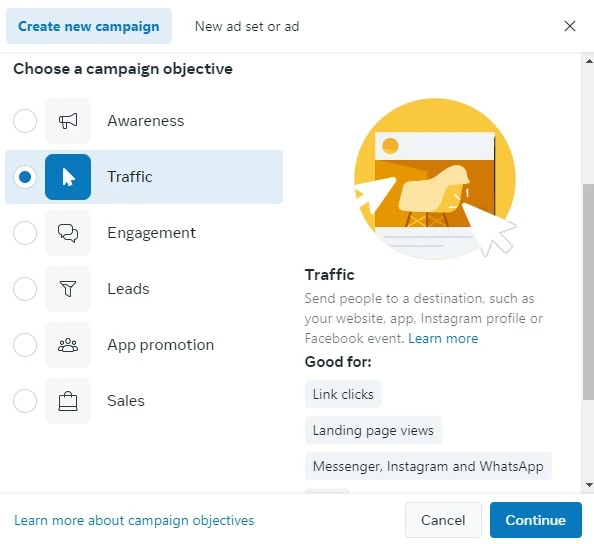Click Messenger, Instagram and WhatsApp tag
Viewport: 594px width, 544px height.
tap(428, 466)
